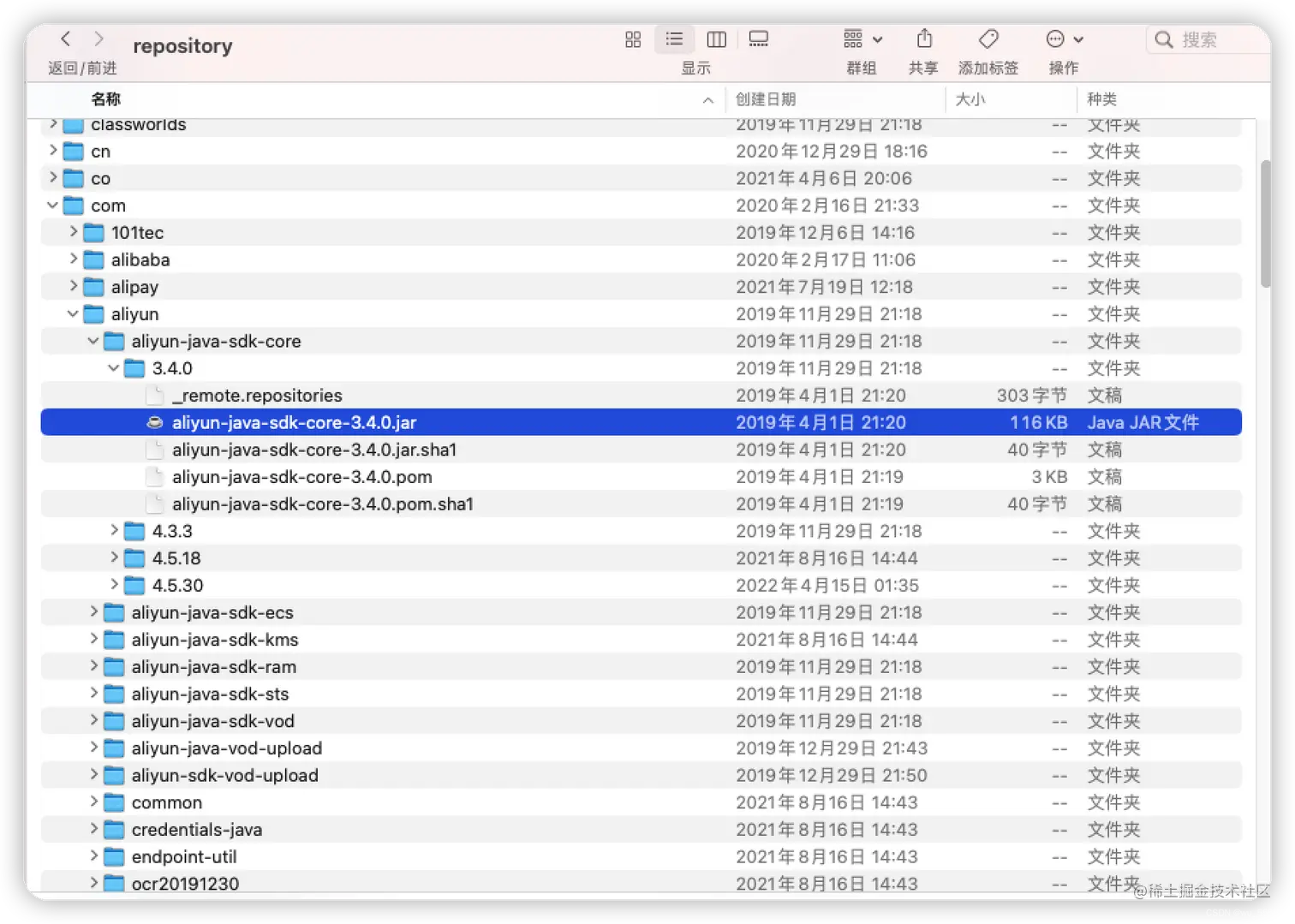Select file name aliyun-java-sdk-core-3.4.0.pom
Viewport: 1295px width, 924px height.
click(x=302, y=477)
